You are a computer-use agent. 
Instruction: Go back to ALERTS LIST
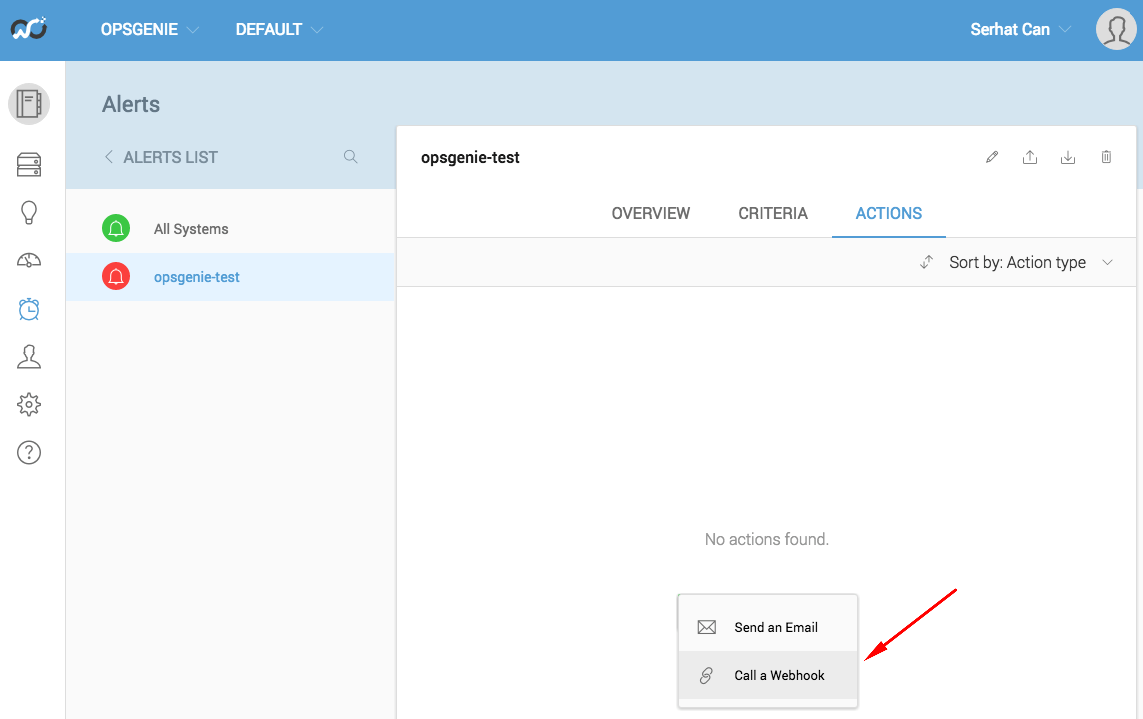pos(161,157)
